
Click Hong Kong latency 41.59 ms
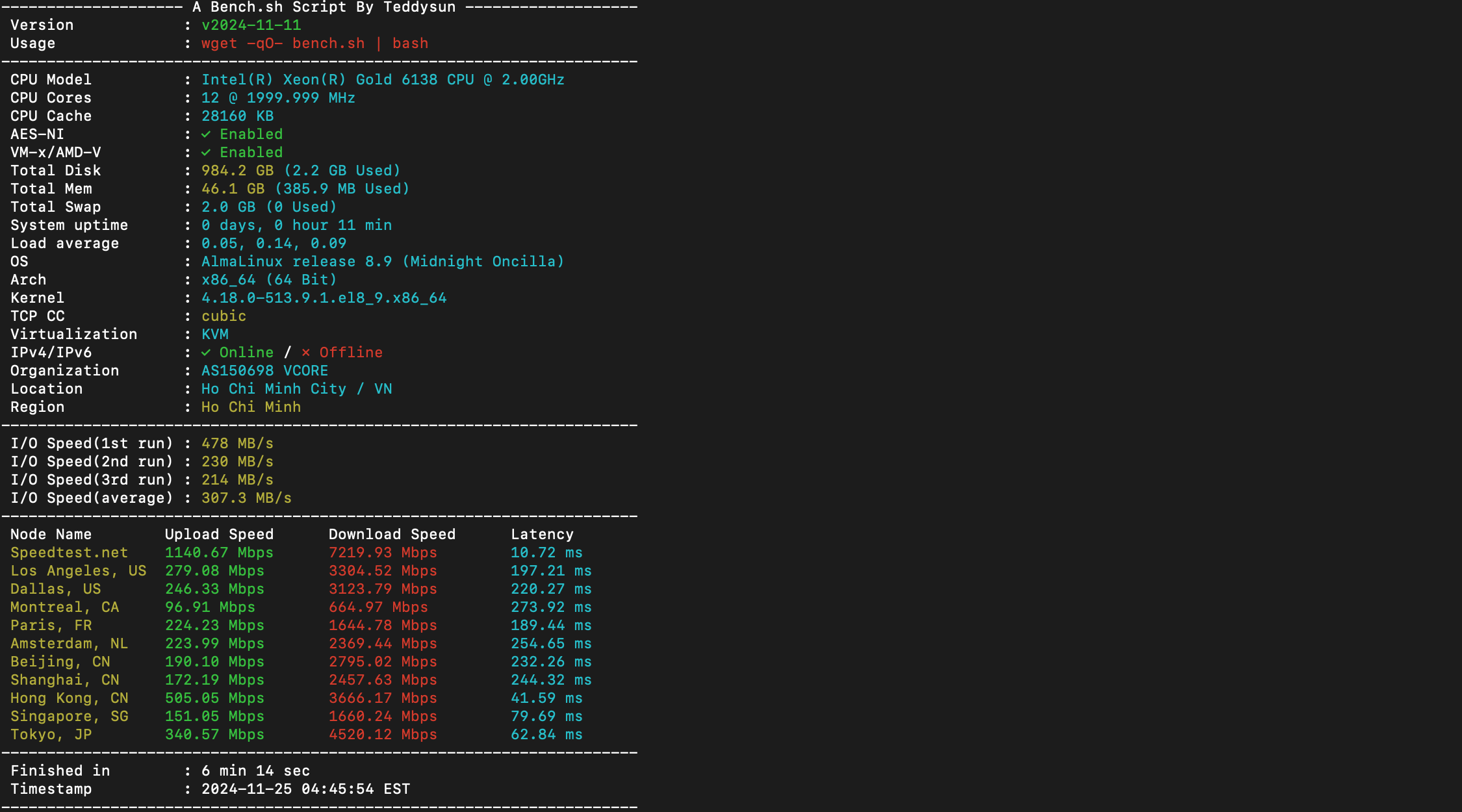tap(546, 698)
